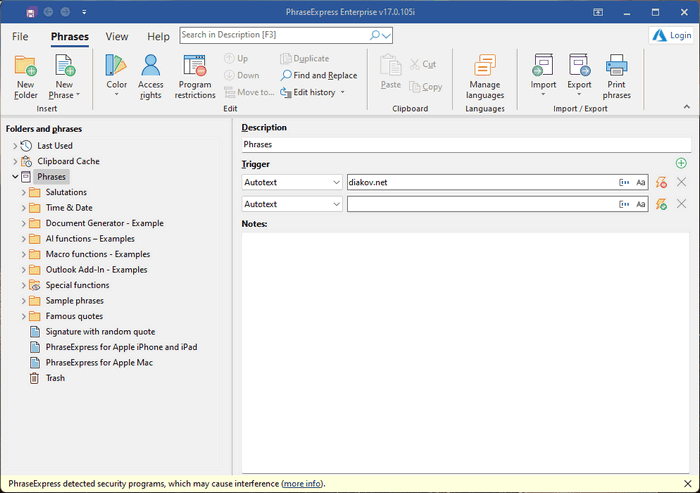
Task: Add a new trigger with green plus
Action: pyautogui.click(x=681, y=163)
